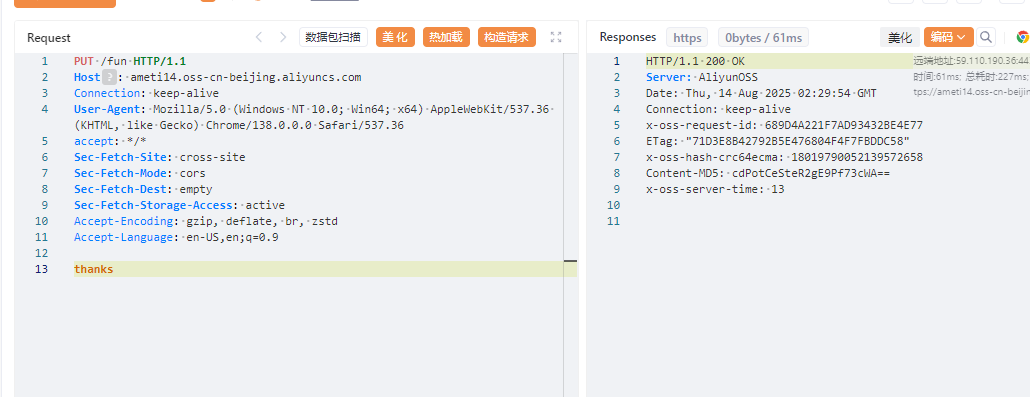Beautify the response with 美化 button
This screenshot has width=1030, height=397.
pyautogui.click(x=900, y=37)
